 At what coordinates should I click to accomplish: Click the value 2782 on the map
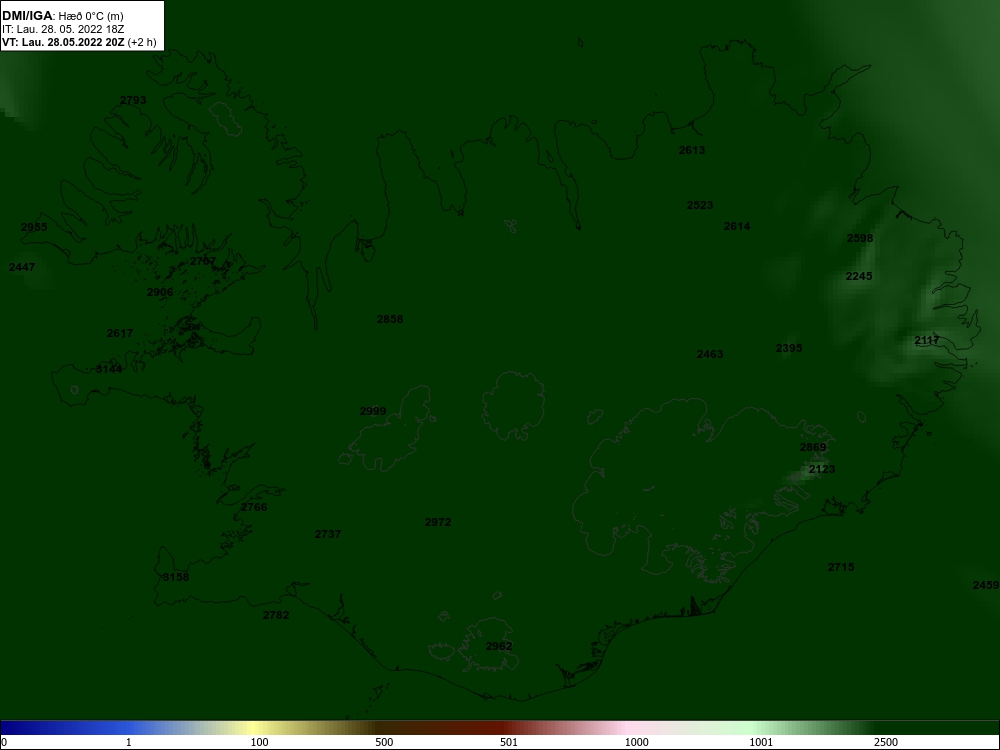pos(276,615)
